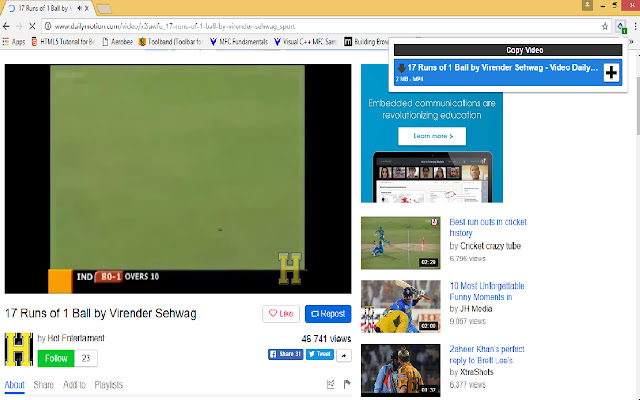Open MFC Fundamentals bookmark
Screen dimensions: 640x400
coord(239,42)
